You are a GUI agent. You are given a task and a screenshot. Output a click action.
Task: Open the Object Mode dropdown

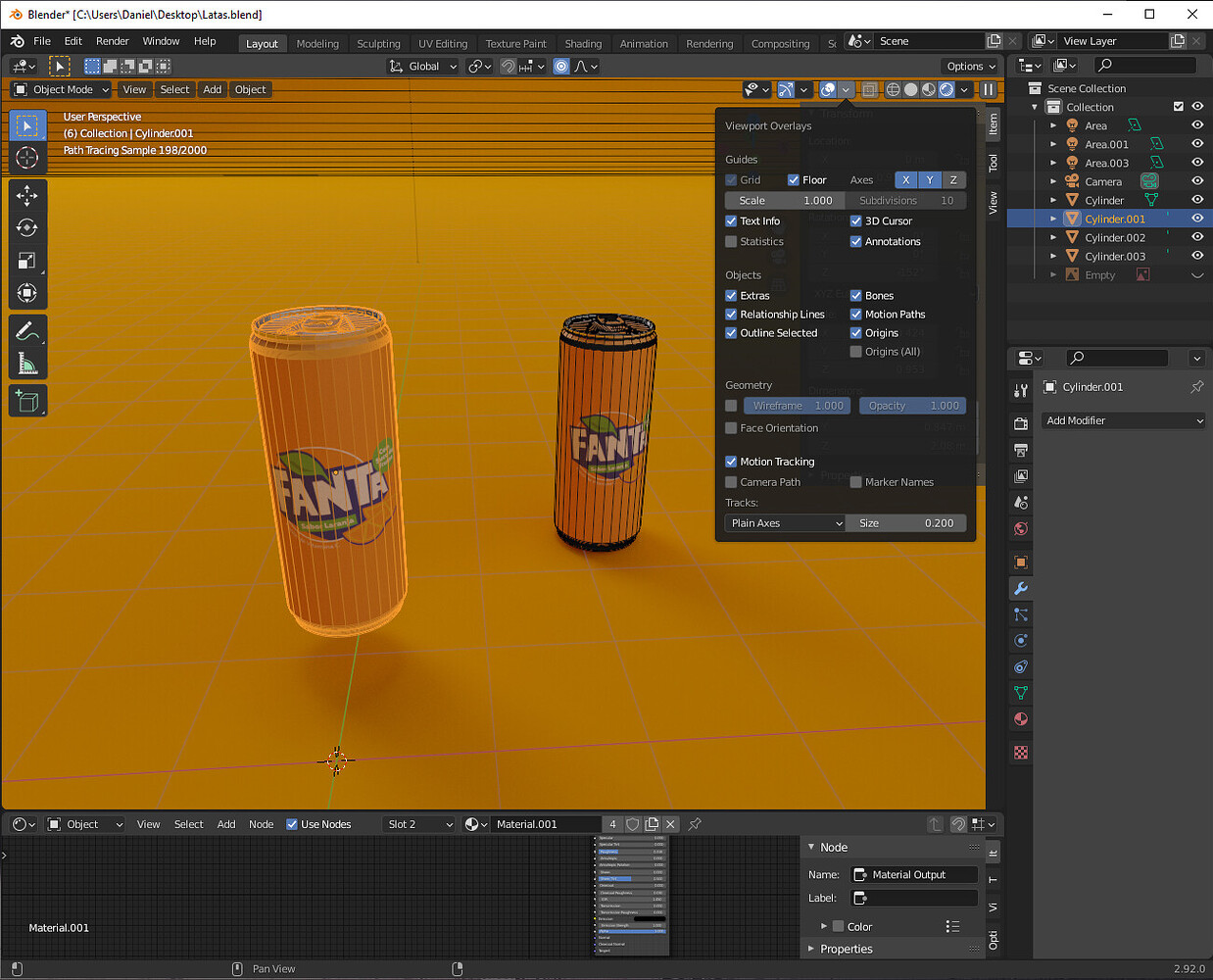click(x=62, y=89)
